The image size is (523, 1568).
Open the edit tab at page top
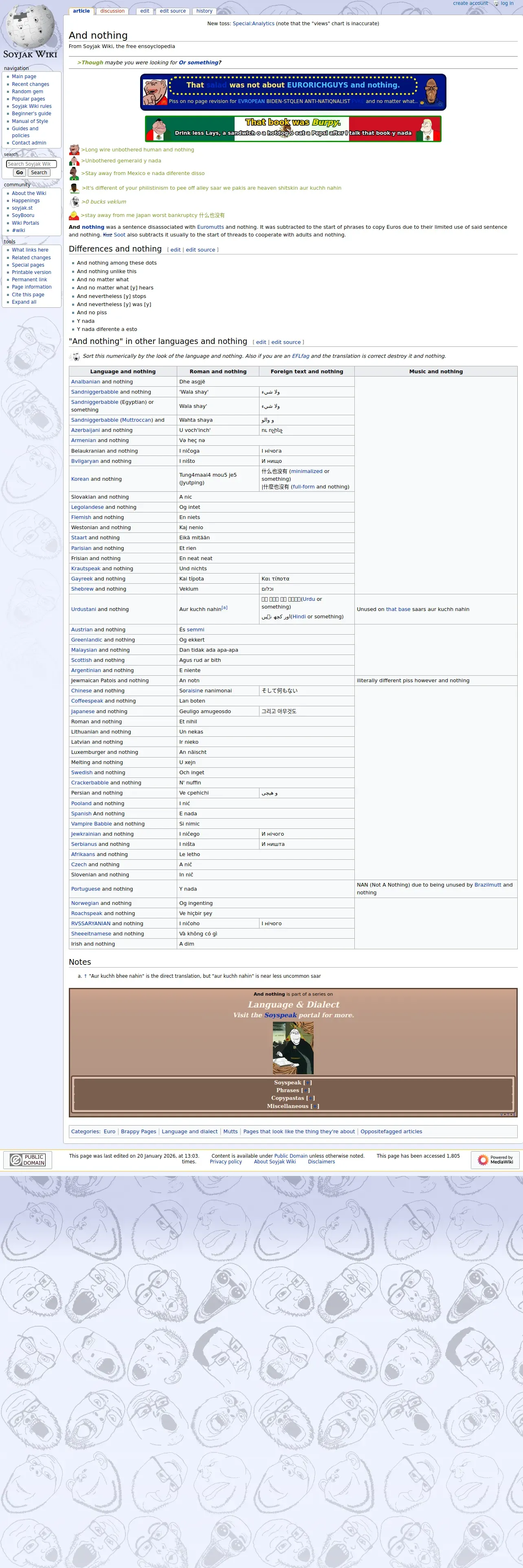coord(144,11)
